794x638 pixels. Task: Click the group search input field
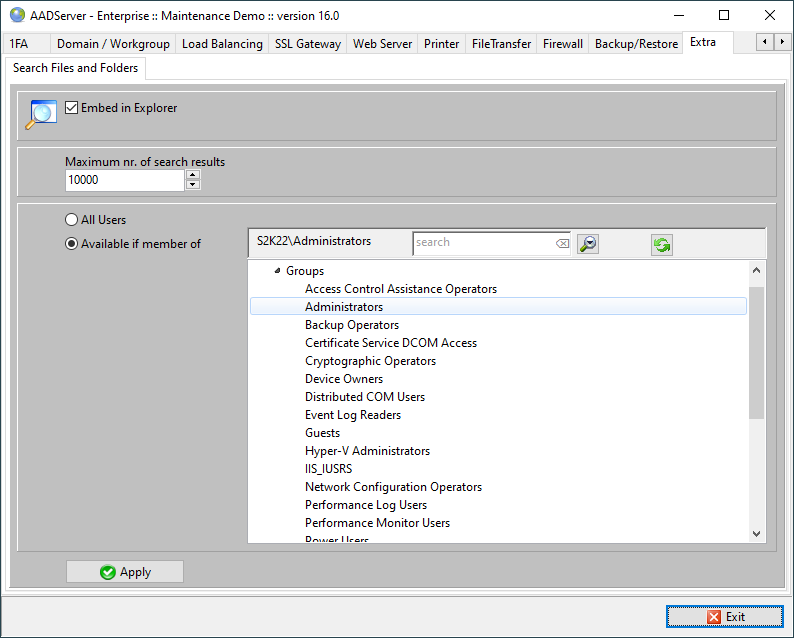pyautogui.click(x=482, y=243)
